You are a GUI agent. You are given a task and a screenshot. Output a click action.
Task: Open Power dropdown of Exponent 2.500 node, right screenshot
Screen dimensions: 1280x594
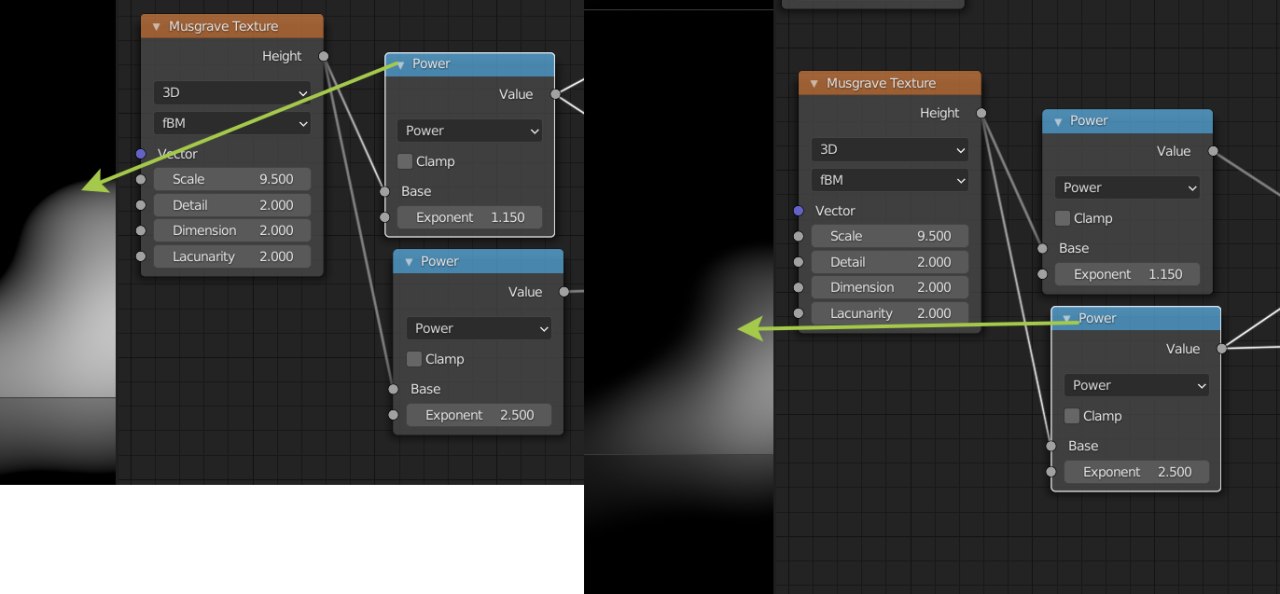coord(1137,385)
